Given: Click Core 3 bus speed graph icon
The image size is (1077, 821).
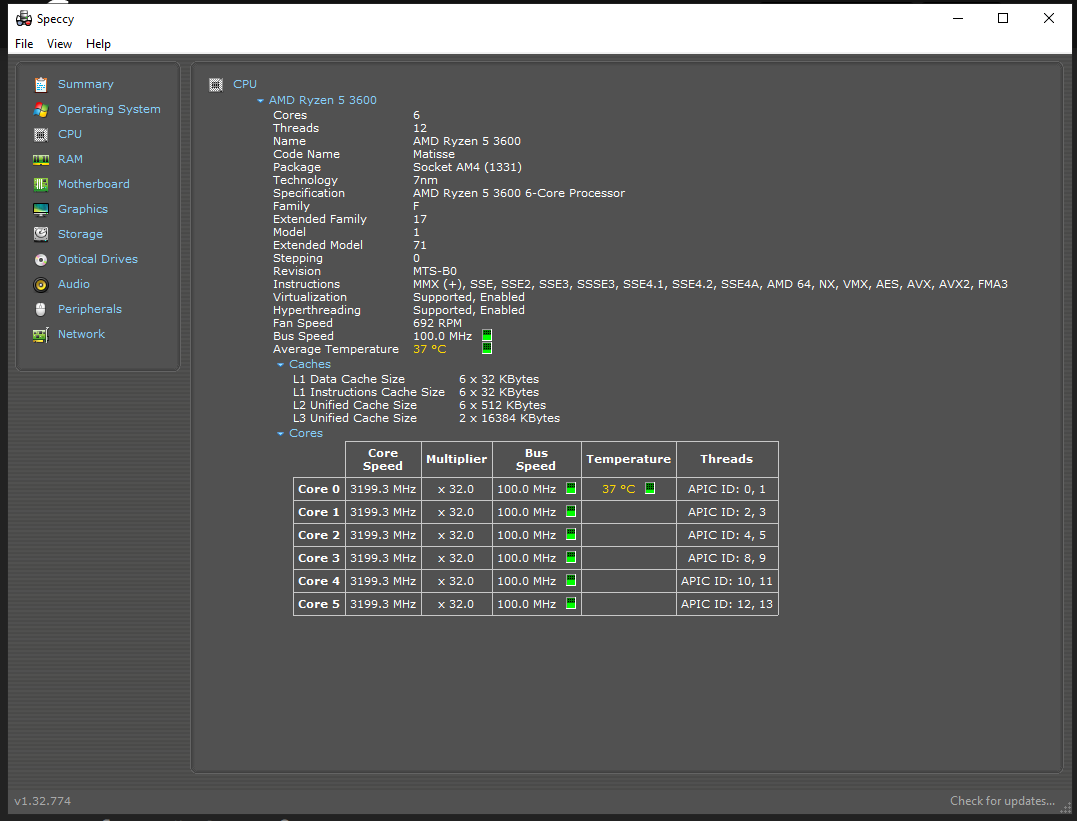Looking at the screenshot, I should tap(571, 557).
